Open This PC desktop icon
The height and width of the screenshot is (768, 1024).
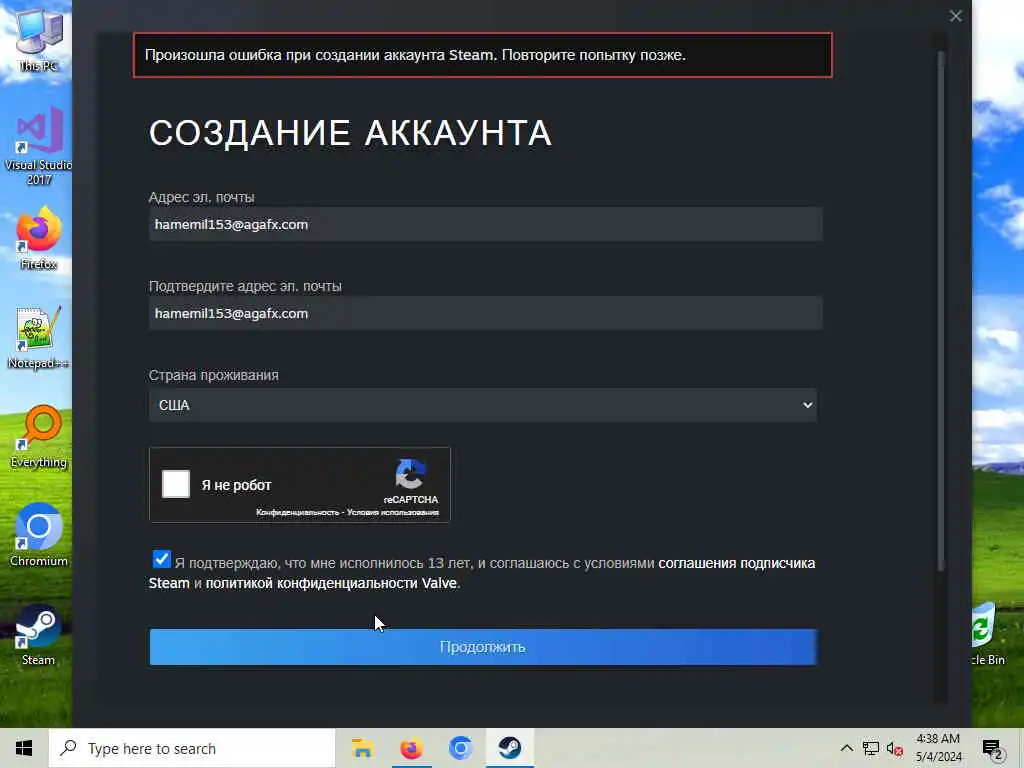pos(39,39)
